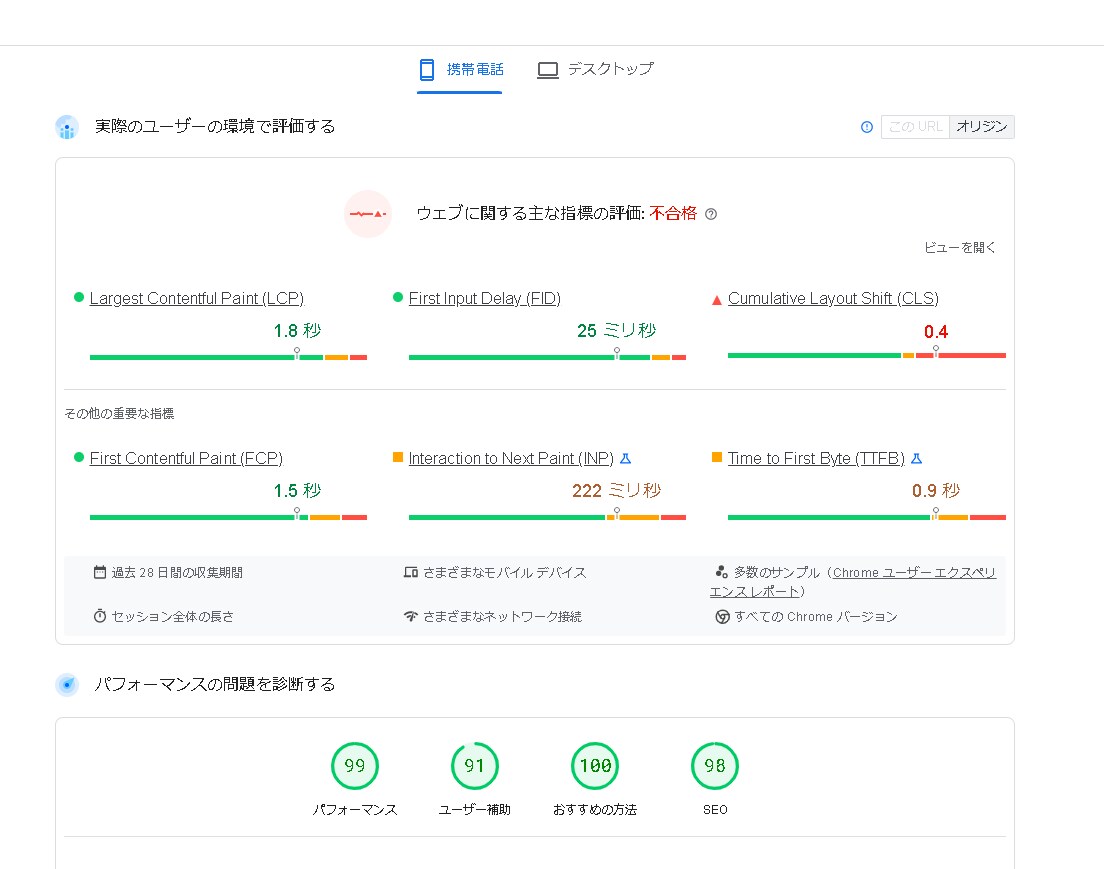
Task: Click パフォーマンスの問題を診断する heading
Action: [215, 684]
